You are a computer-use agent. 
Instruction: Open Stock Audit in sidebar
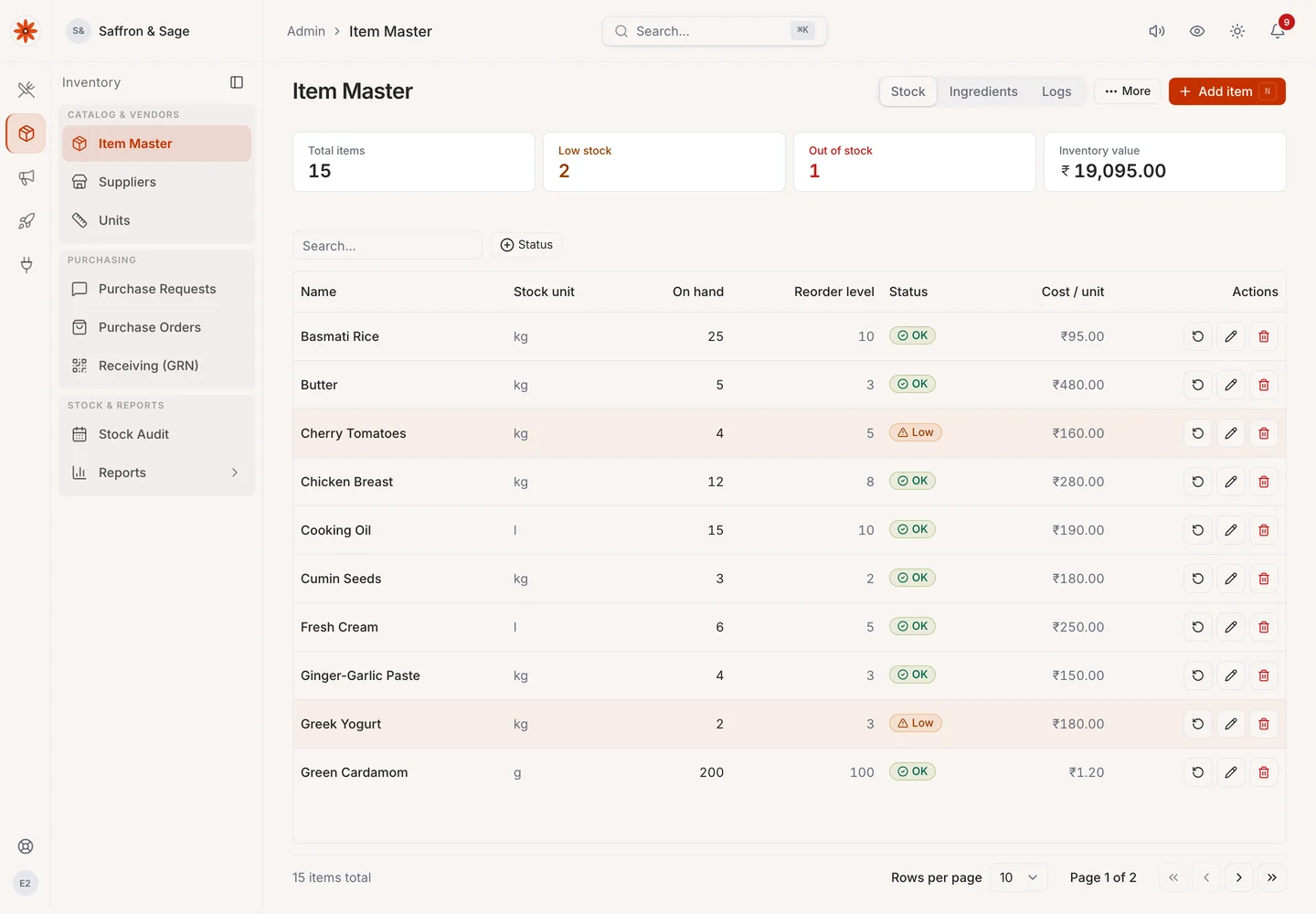click(156, 434)
